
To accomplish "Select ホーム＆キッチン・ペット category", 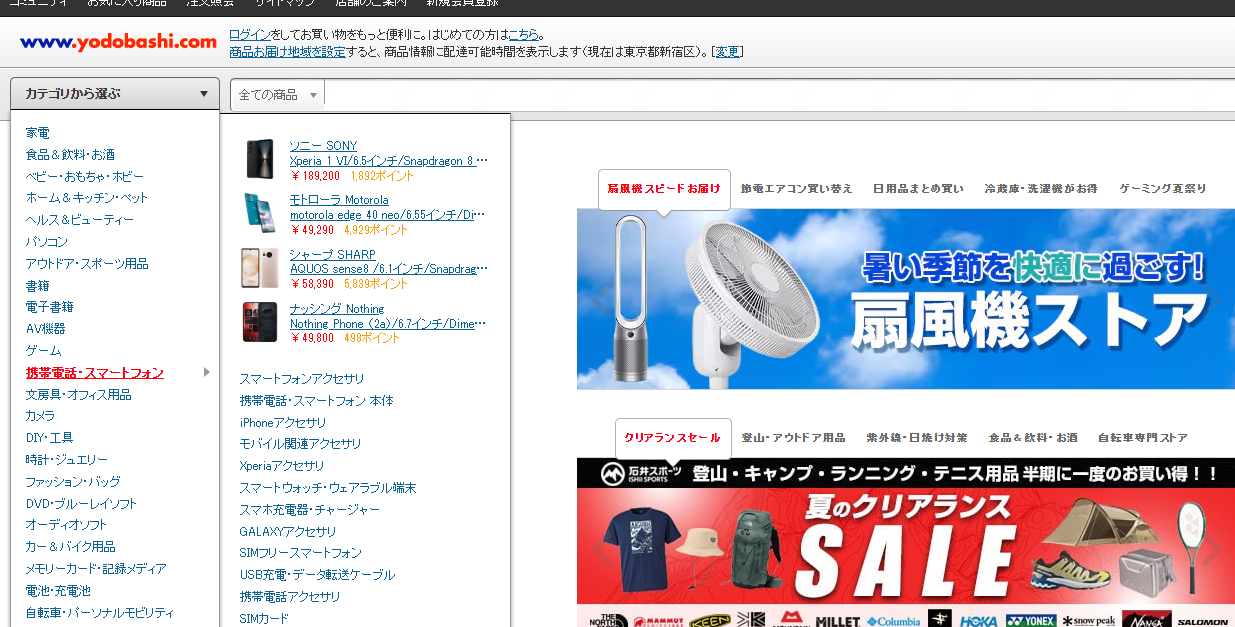I will [x=87, y=198].
